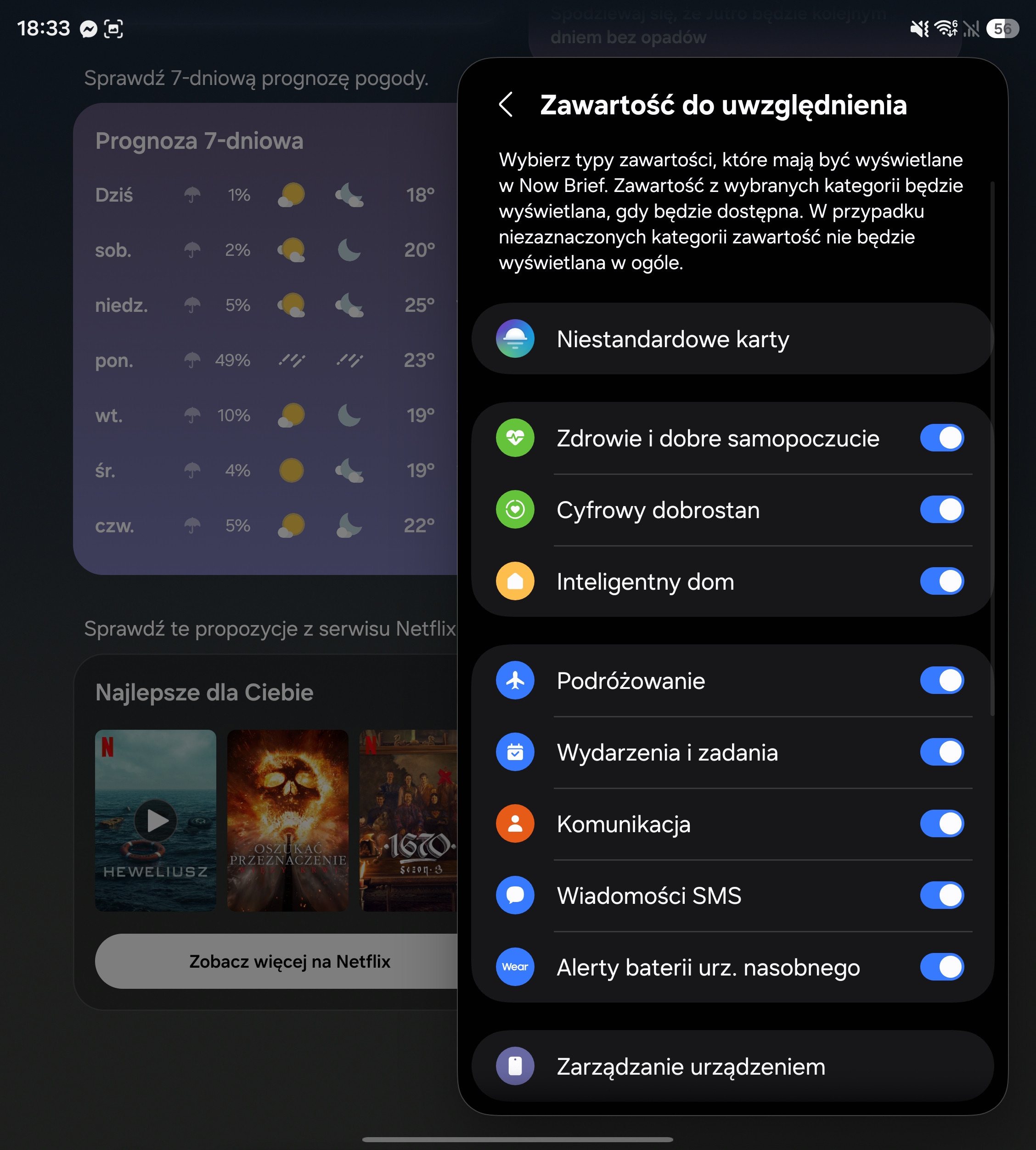
Task: Tap the green heart Zdrowie icon
Action: tap(515, 438)
